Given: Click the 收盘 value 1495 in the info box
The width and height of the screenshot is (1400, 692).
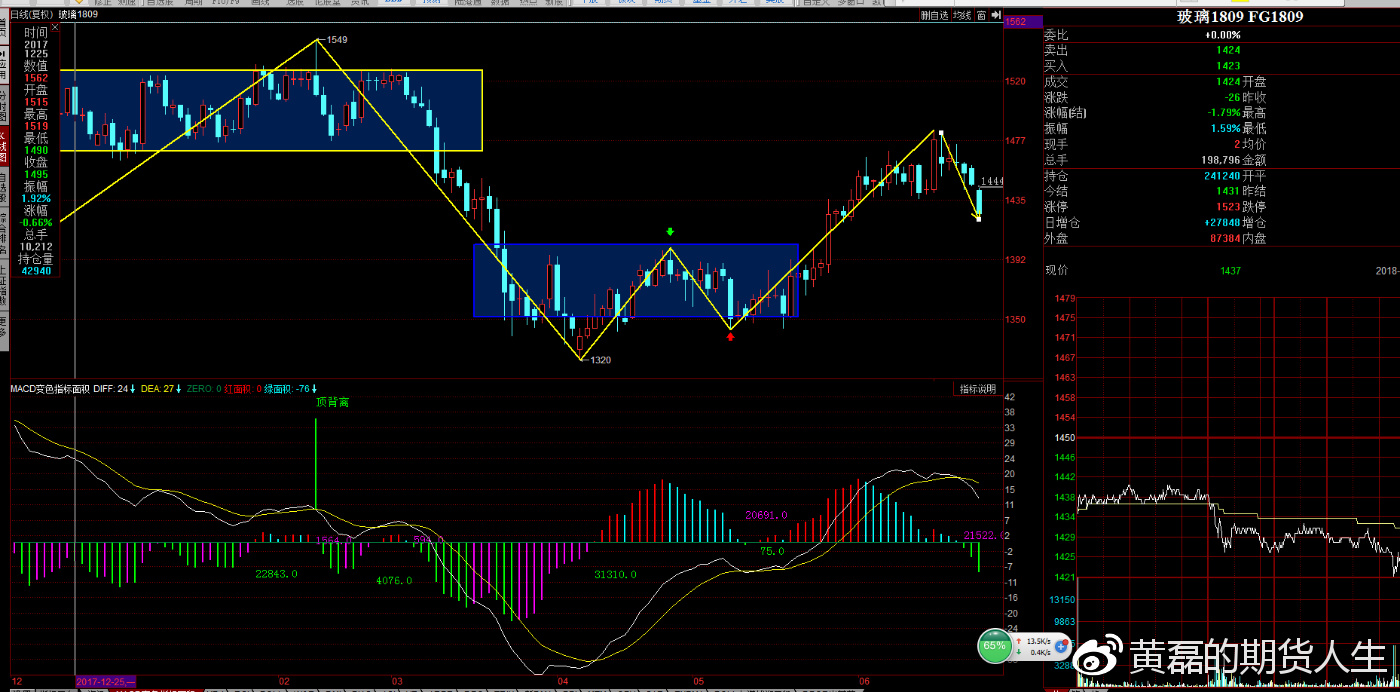Looking at the screenshot, I should 36,174.
